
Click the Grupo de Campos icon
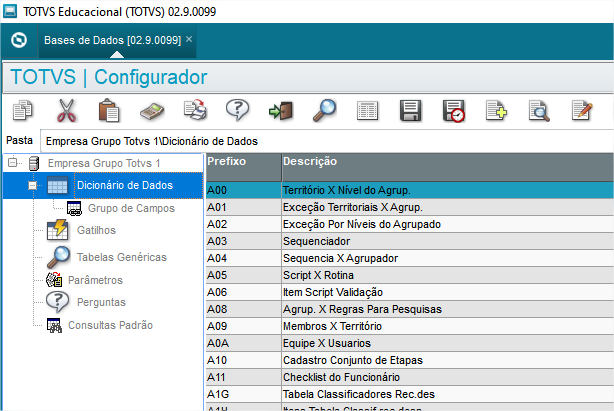74,208
